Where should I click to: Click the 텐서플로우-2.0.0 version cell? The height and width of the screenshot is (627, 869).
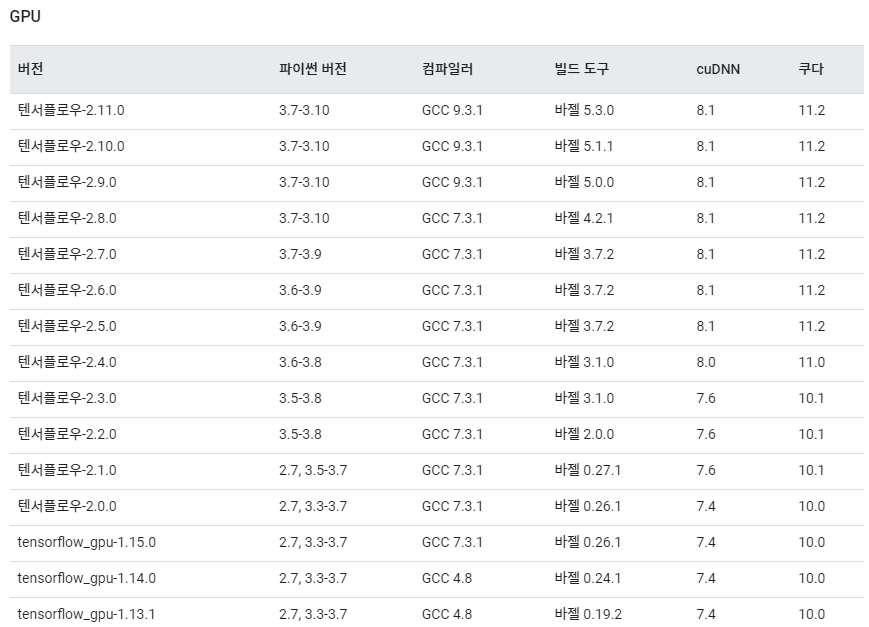pos(67,506)
